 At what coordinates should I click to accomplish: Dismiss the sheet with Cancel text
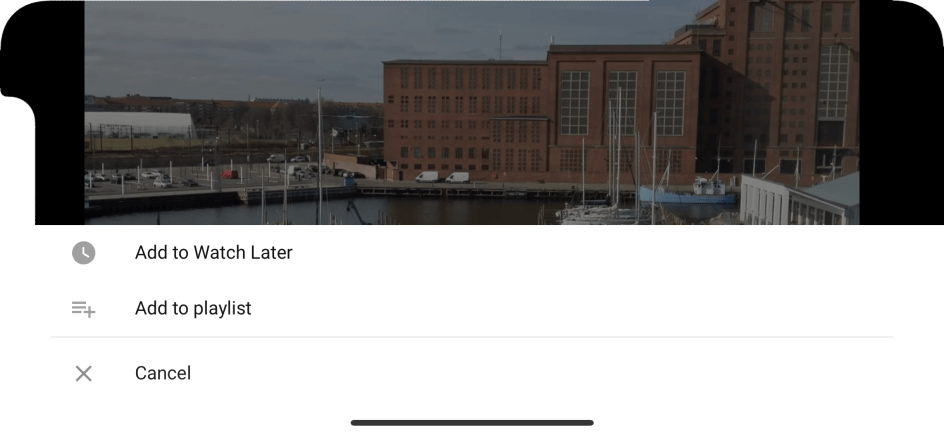(163, 373)
